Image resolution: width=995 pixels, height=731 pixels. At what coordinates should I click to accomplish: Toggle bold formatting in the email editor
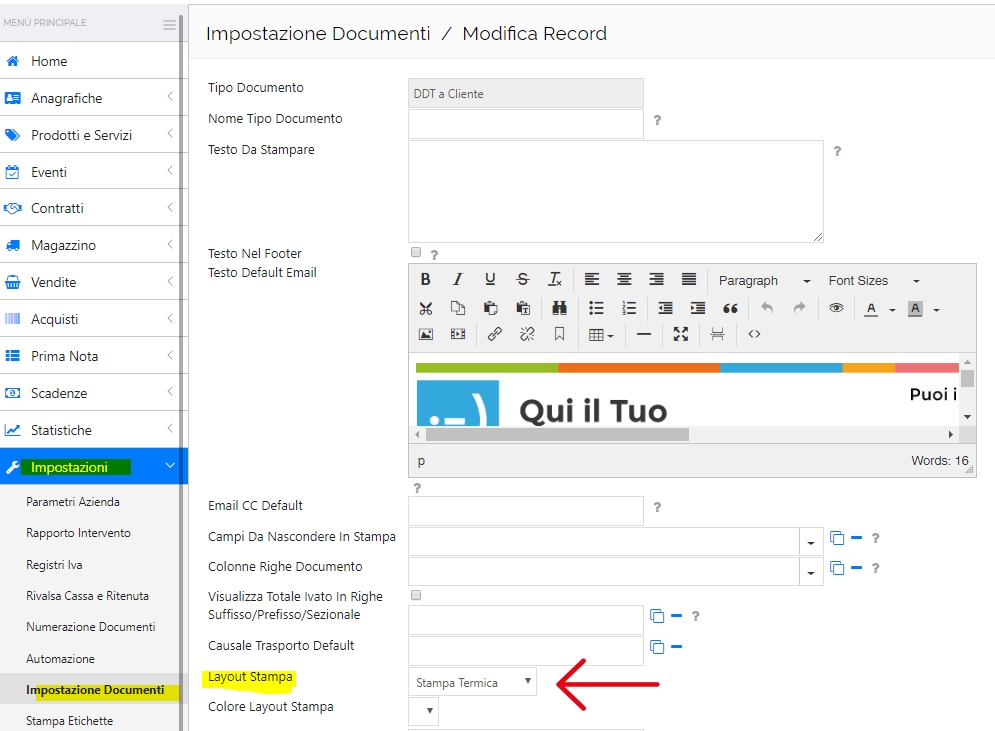click(x=425, y=279)
